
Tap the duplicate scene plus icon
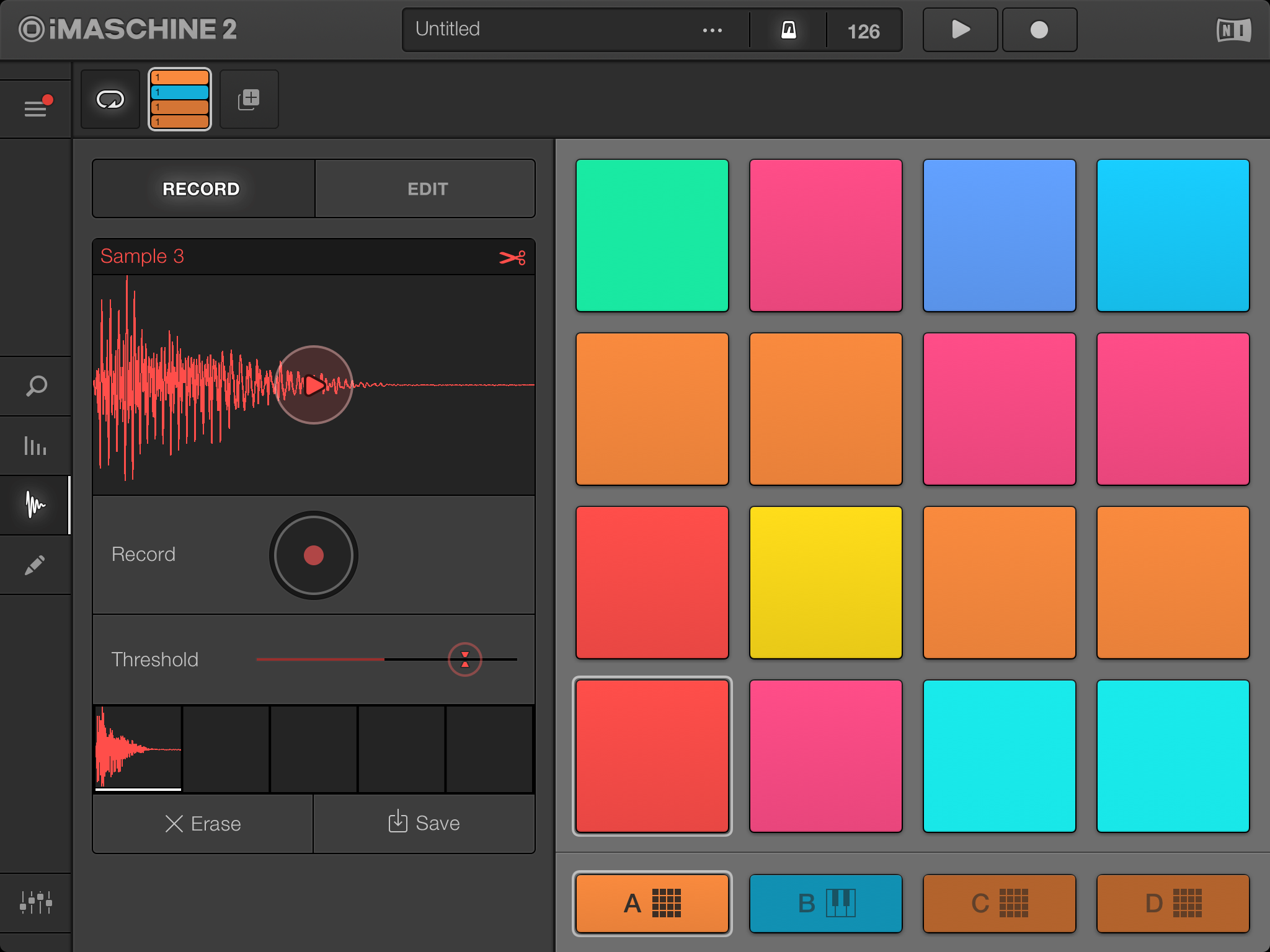[x=249, y=99]
